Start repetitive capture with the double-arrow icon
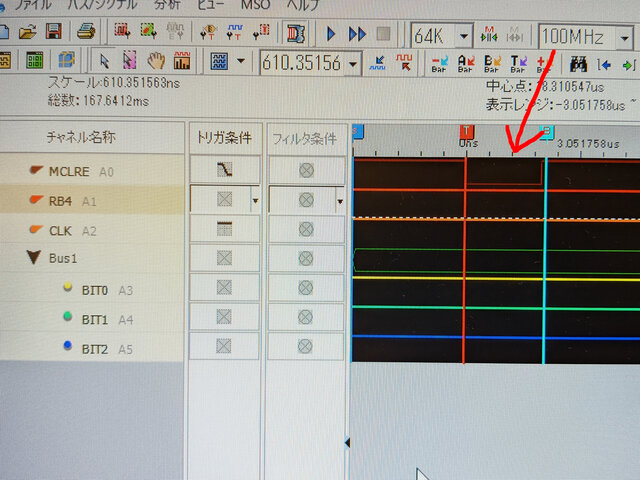The width and height of the screenshot is (640, 480). (x=357, y=34)
